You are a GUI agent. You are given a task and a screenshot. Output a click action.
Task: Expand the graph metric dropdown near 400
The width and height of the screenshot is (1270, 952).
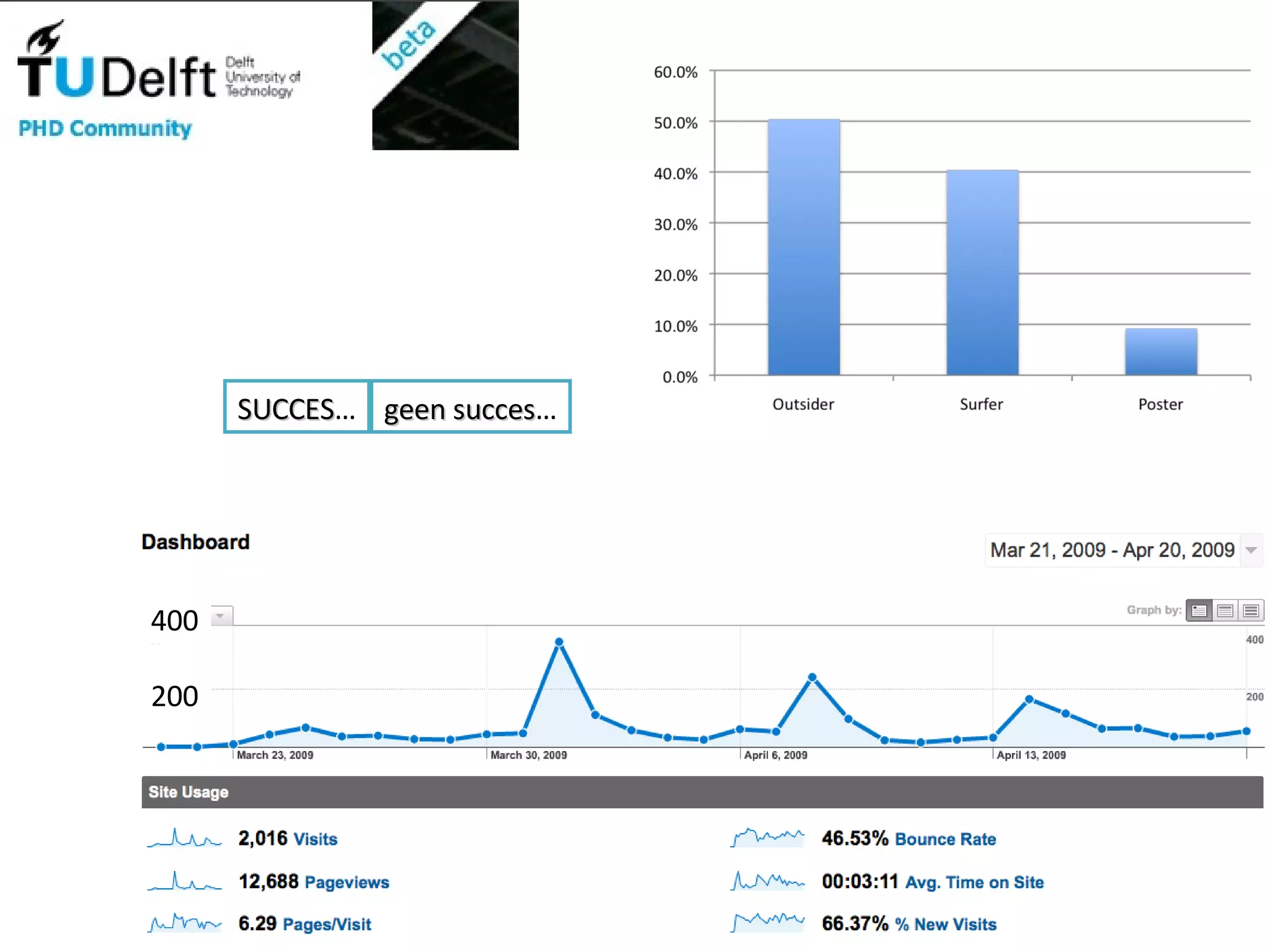pyautogui.click(x=221, y=616)
